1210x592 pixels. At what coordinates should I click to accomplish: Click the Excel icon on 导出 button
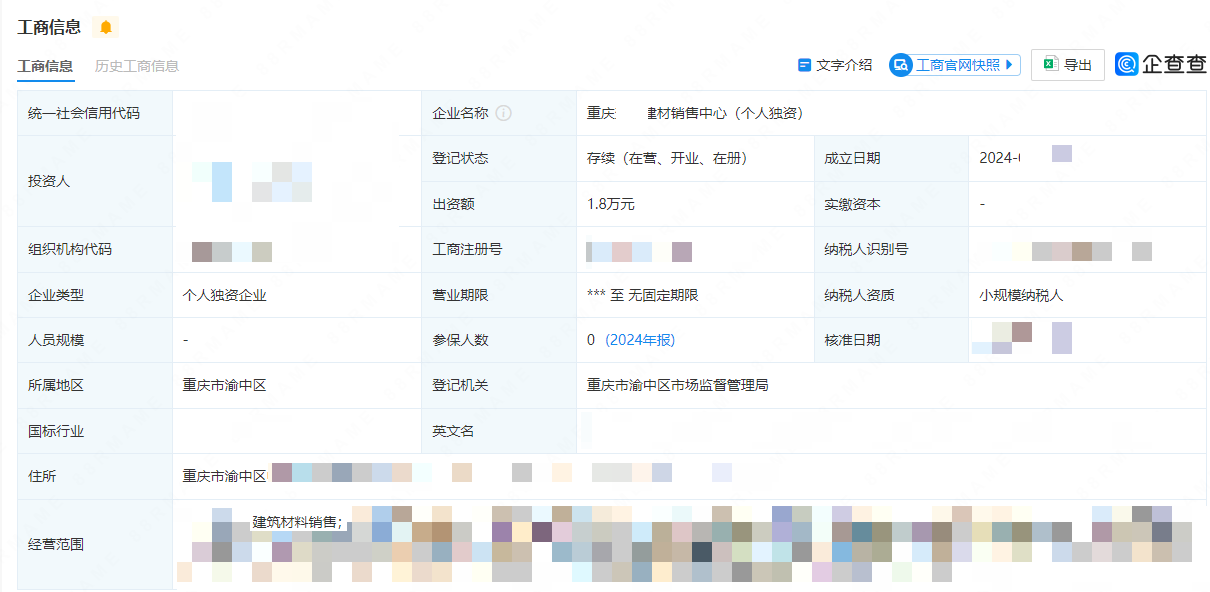click(1050, 64)
